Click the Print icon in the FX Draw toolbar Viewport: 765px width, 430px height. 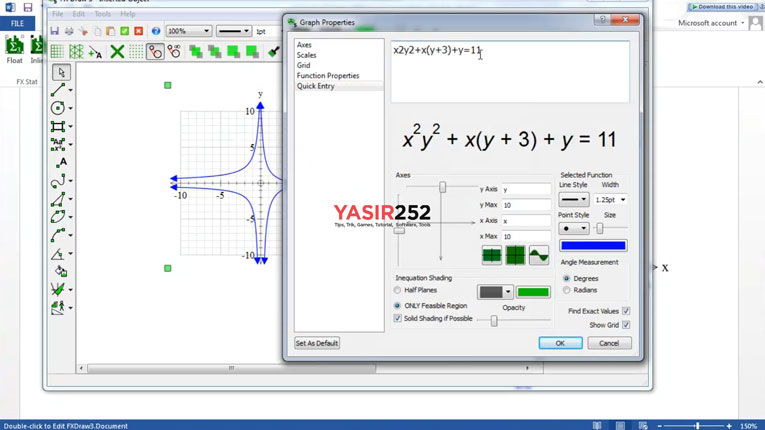click(x=69, y=31)
